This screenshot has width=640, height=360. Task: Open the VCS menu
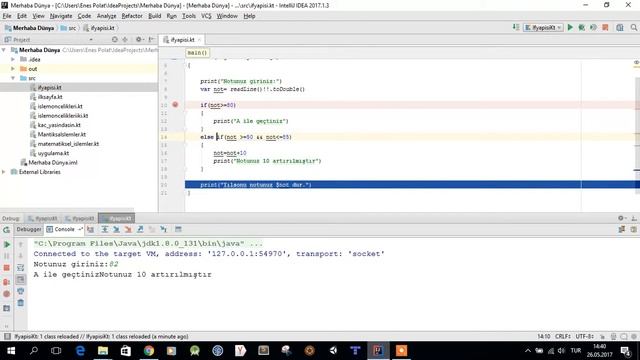(206, 16)
